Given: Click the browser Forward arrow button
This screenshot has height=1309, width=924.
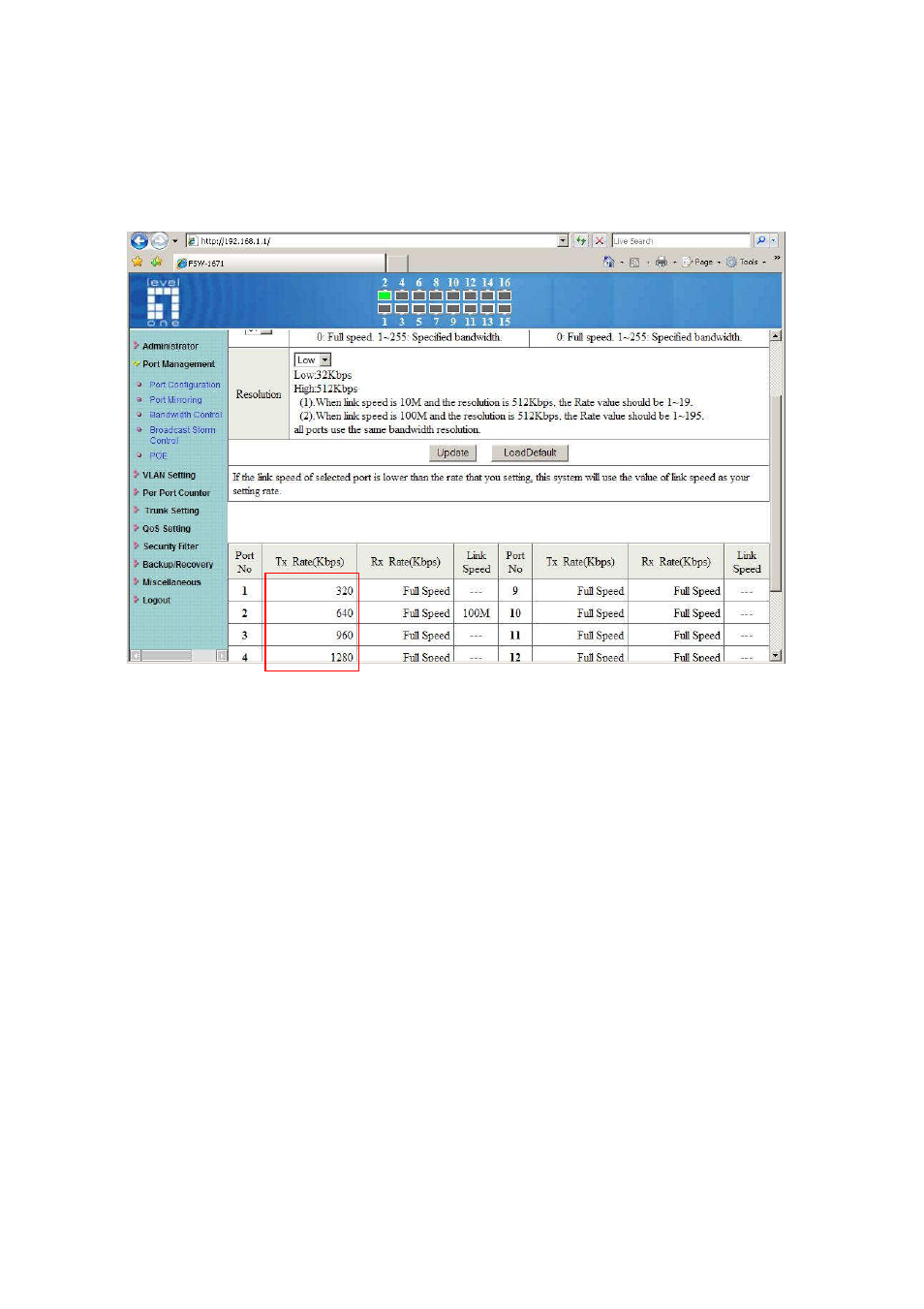Looking at the screenshot, I should tap(159, 241).
